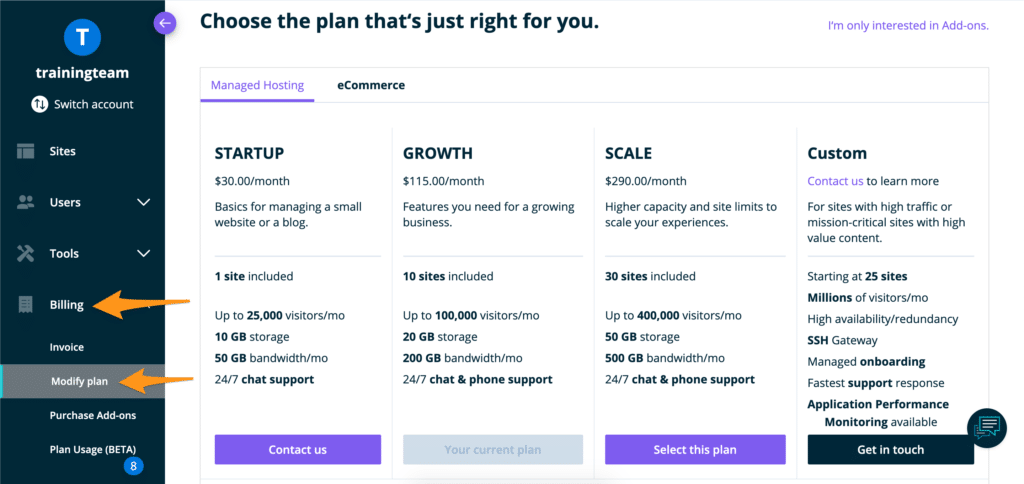Expand the Users menu chevron
Viewport: 1024px width, 484px height.
[144, 202]
